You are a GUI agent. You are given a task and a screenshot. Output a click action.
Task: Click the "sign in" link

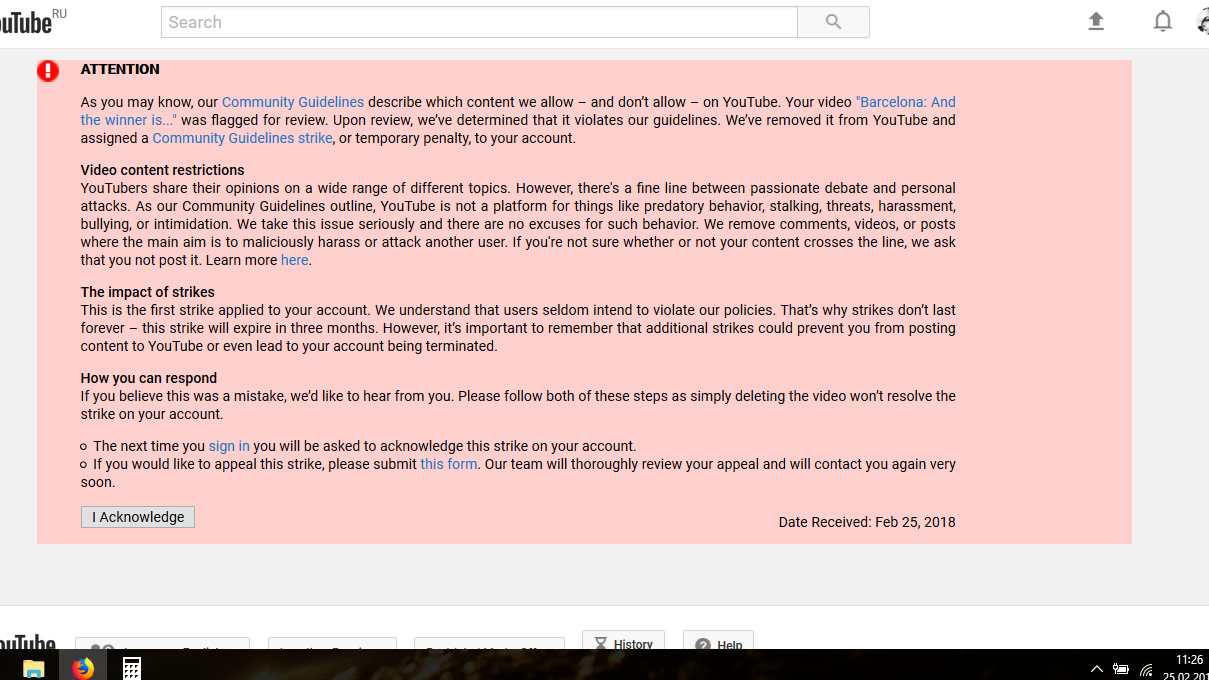pyautogui.click(x=229, y=446)
